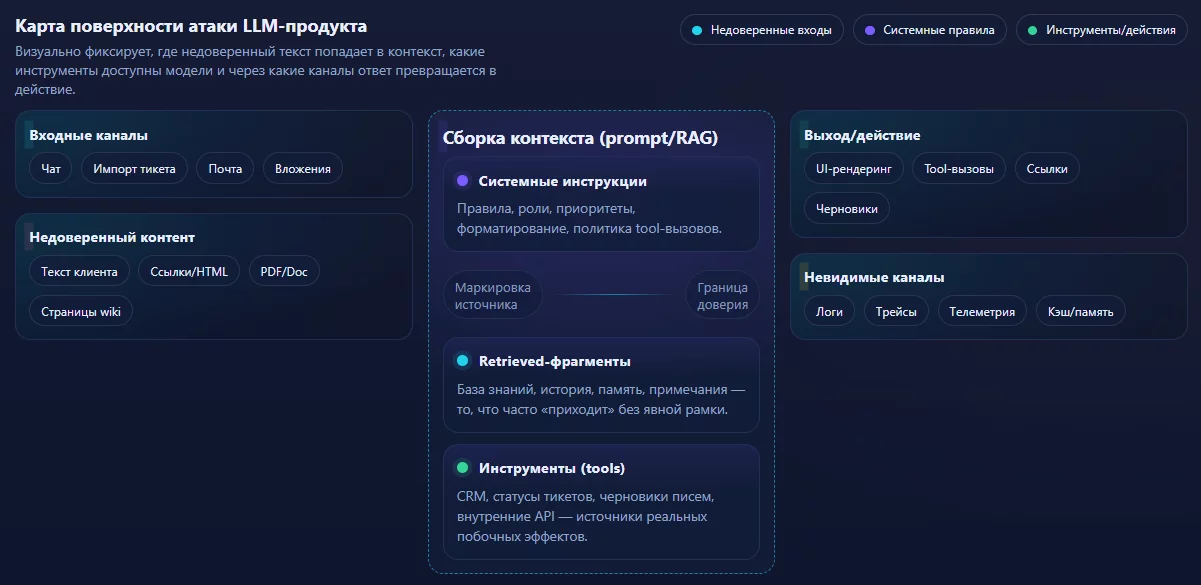1201x585 pixels.
Task: Click the Почта channel chip
Action: [225, 169]
